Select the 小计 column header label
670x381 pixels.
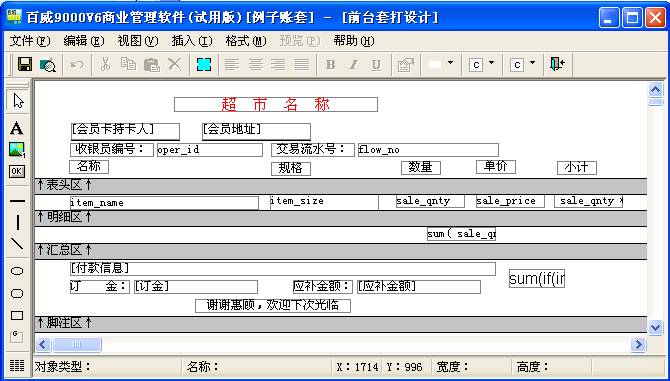coord(577,168)
